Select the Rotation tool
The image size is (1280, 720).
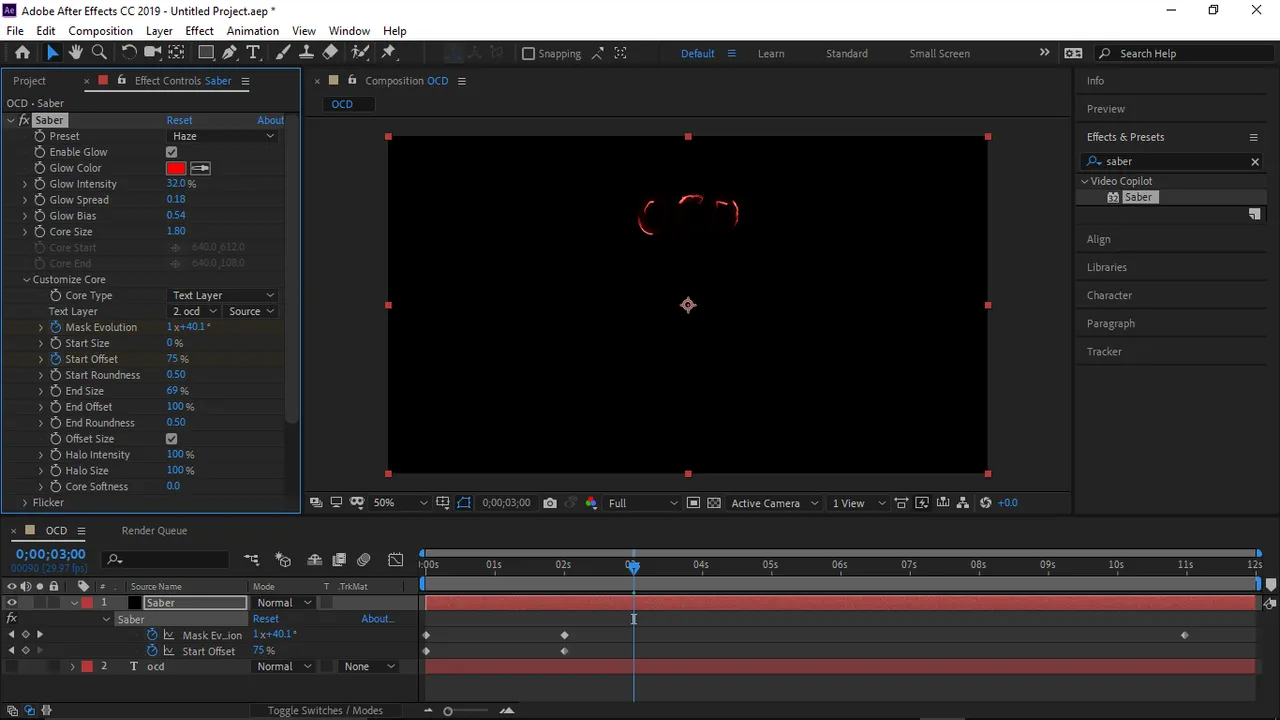129,53
